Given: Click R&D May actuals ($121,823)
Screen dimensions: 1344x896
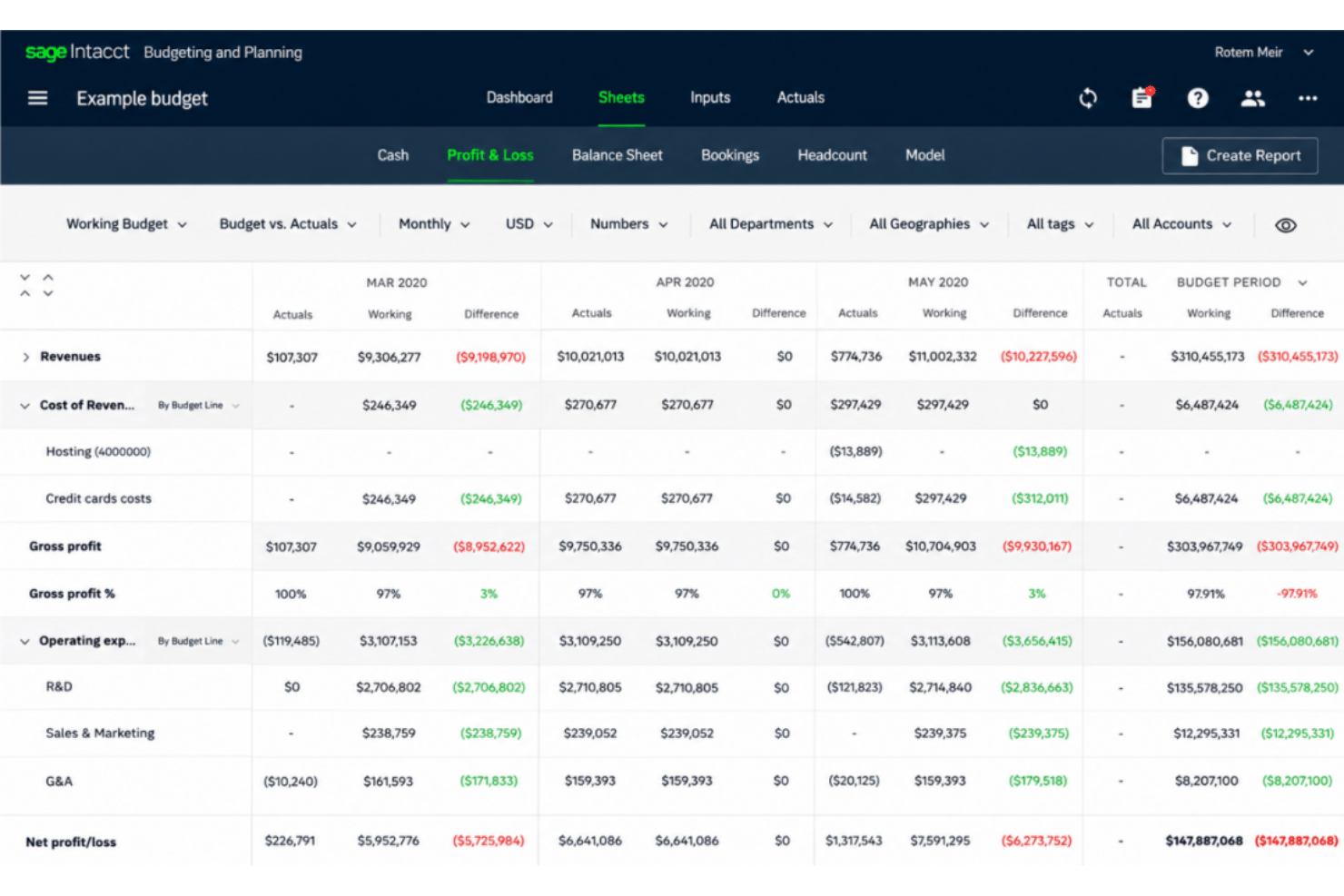Looking at the screenshot, I should pyautogui.click(x=855, y=687).
